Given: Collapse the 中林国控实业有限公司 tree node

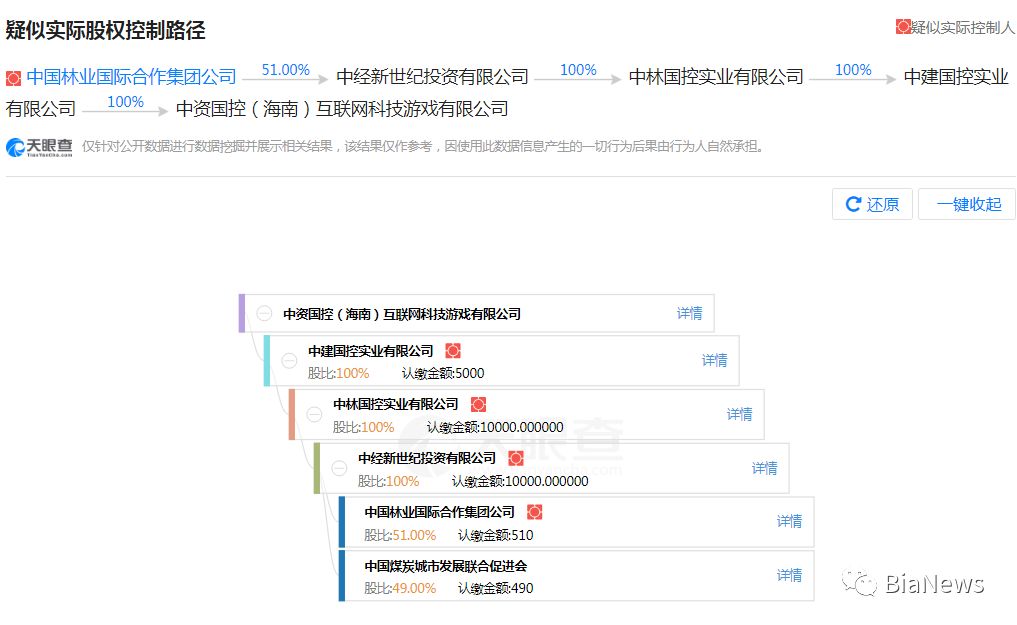Looking at the screenshot, I should pos(315,414).
